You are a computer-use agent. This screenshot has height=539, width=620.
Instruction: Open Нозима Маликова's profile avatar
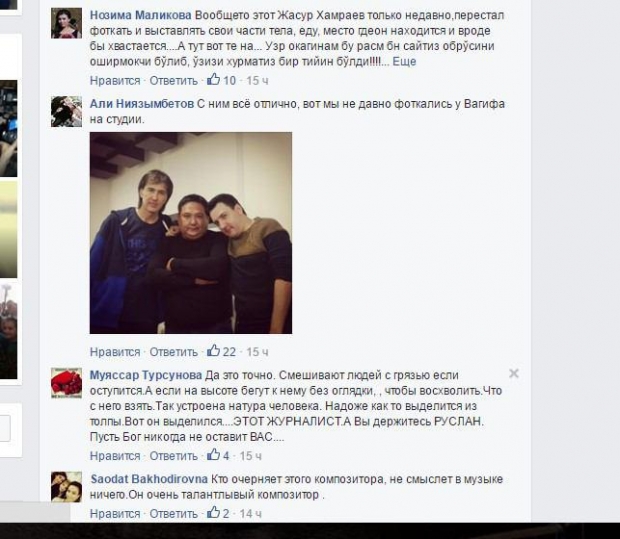(x=66, y=23)
